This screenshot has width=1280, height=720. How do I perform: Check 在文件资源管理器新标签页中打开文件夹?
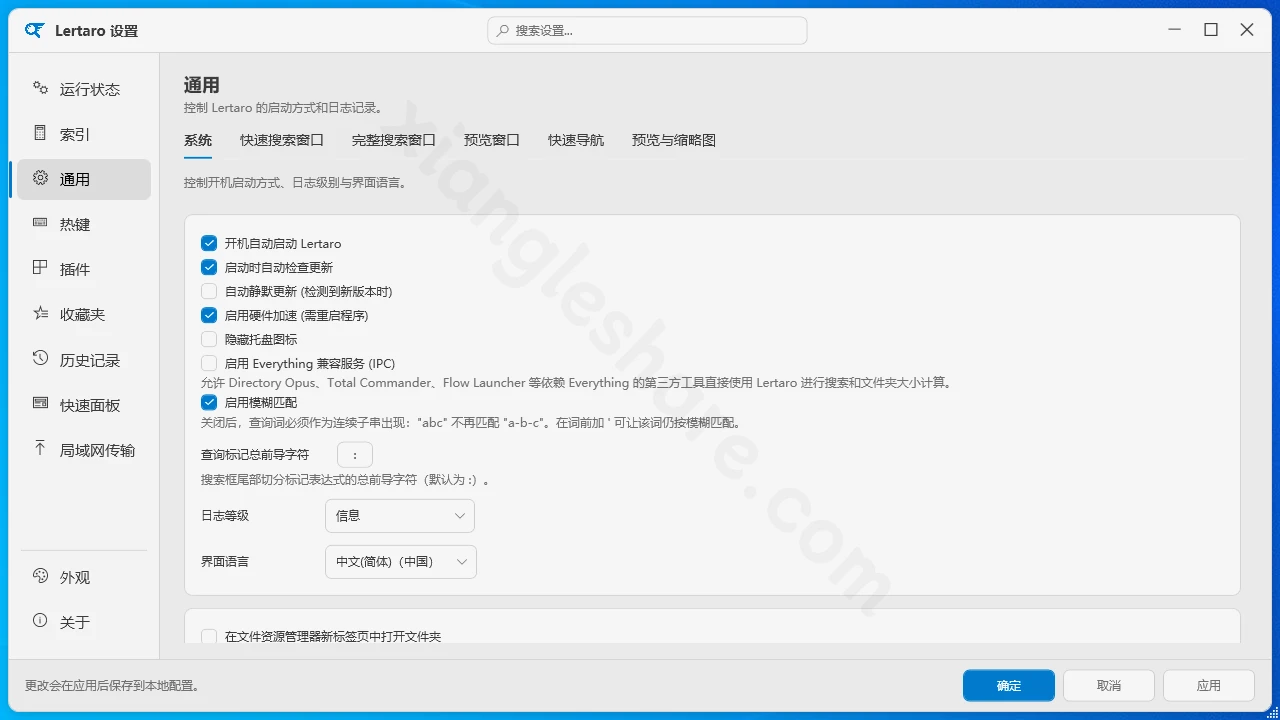coord(209,636)
